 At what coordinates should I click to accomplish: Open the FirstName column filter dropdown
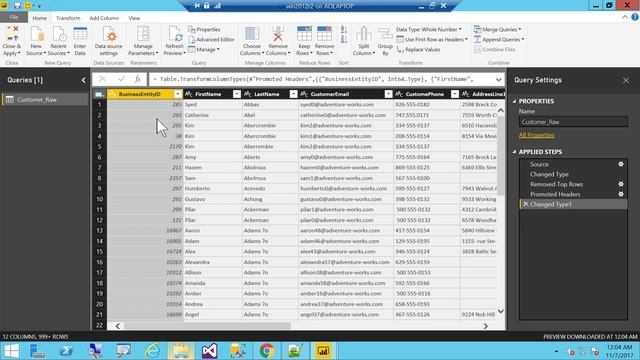pyautogui.click(x=237, y=94)
